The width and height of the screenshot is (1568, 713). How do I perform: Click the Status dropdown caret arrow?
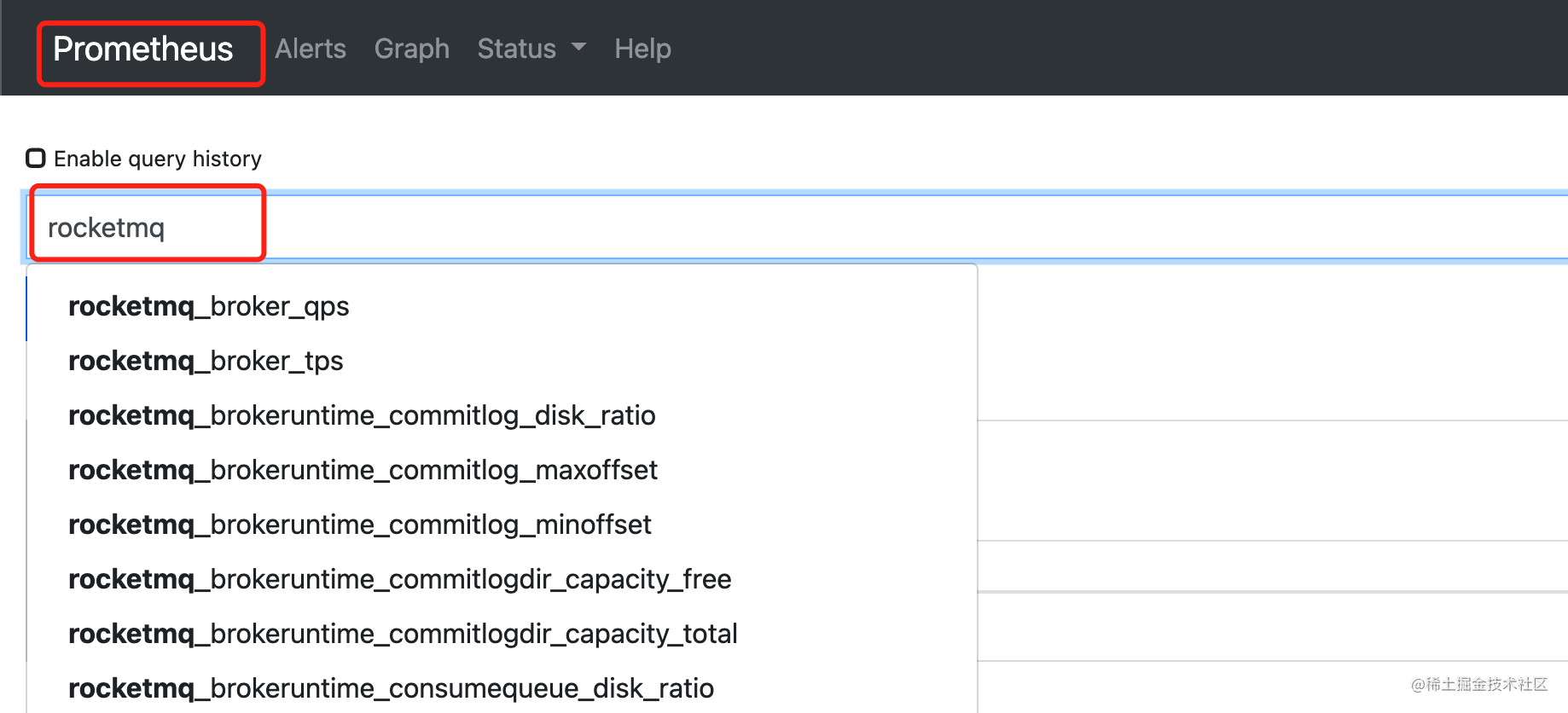point(579,47)
